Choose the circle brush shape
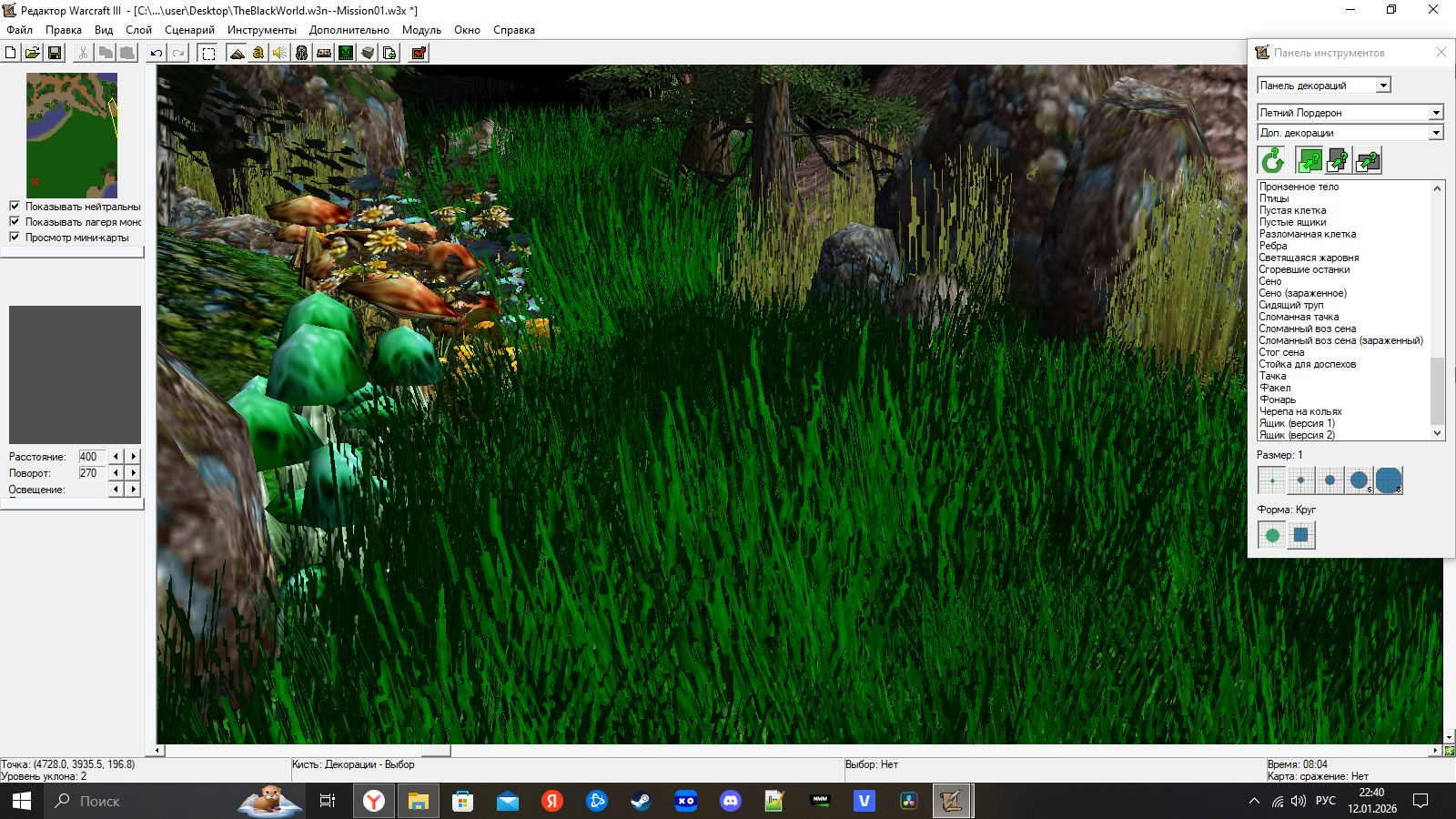Image resolution: width=1456 pixels, height=819 pixels. [x=1272, y=535]
